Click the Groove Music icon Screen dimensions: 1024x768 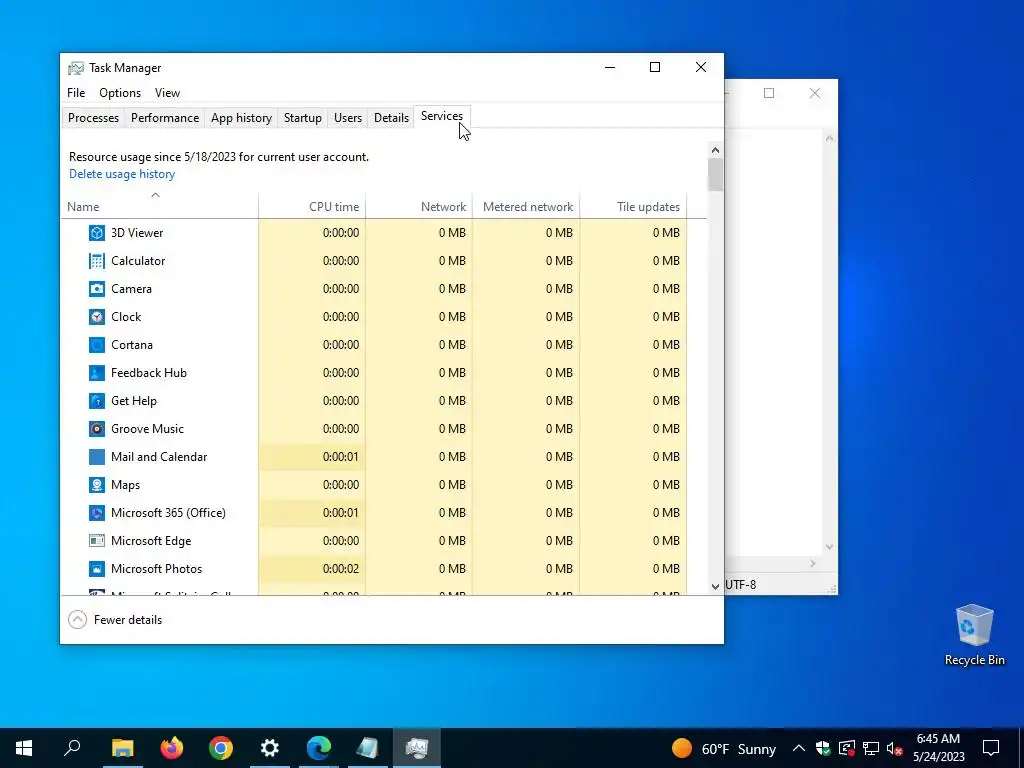tap(97, 429)
